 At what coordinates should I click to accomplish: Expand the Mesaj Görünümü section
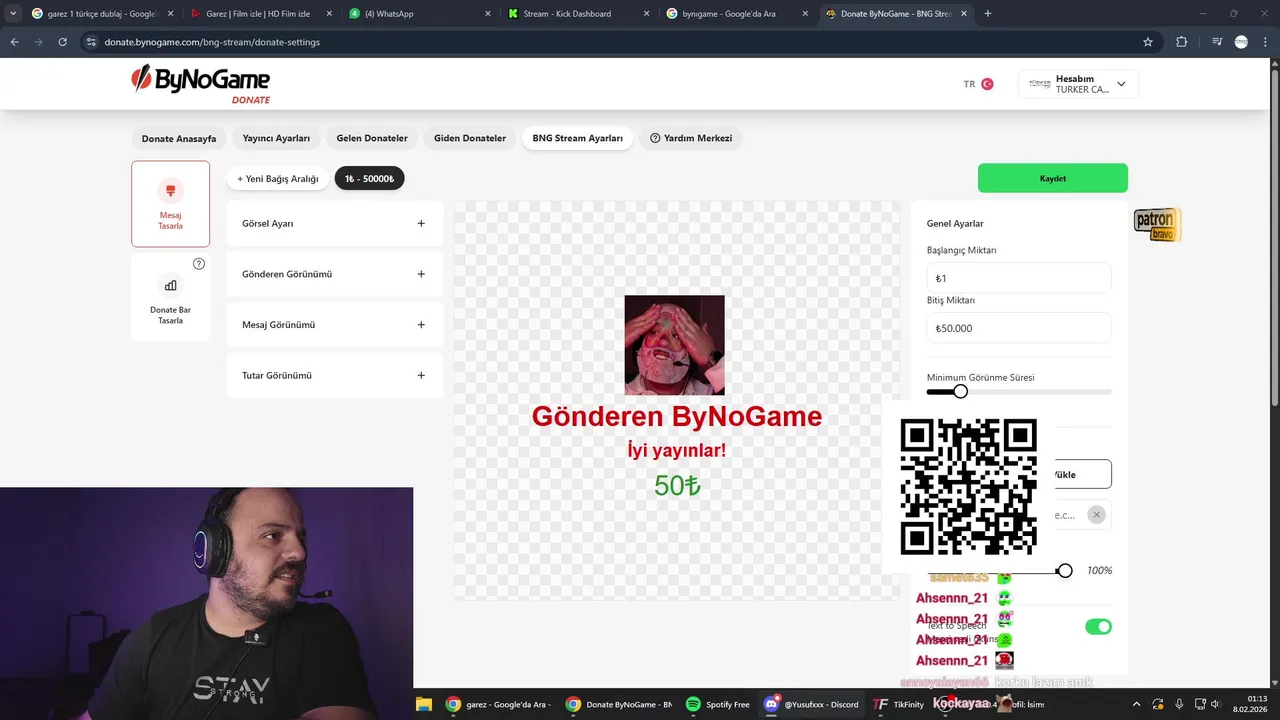point(335,325)
